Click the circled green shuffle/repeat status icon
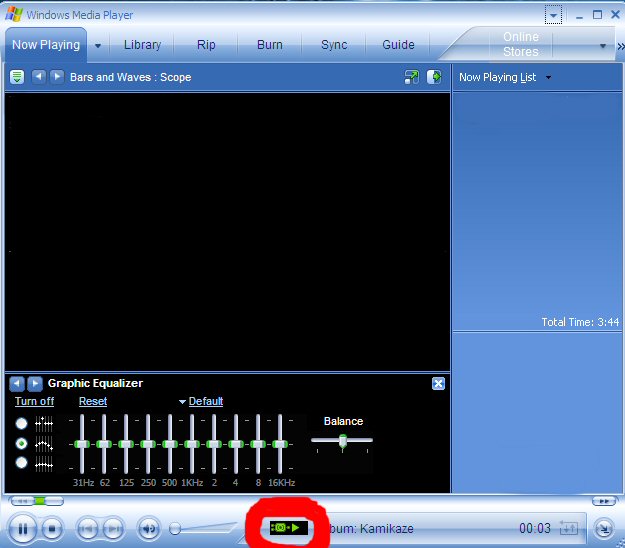 pyautogui.click(x=290, y=527)
